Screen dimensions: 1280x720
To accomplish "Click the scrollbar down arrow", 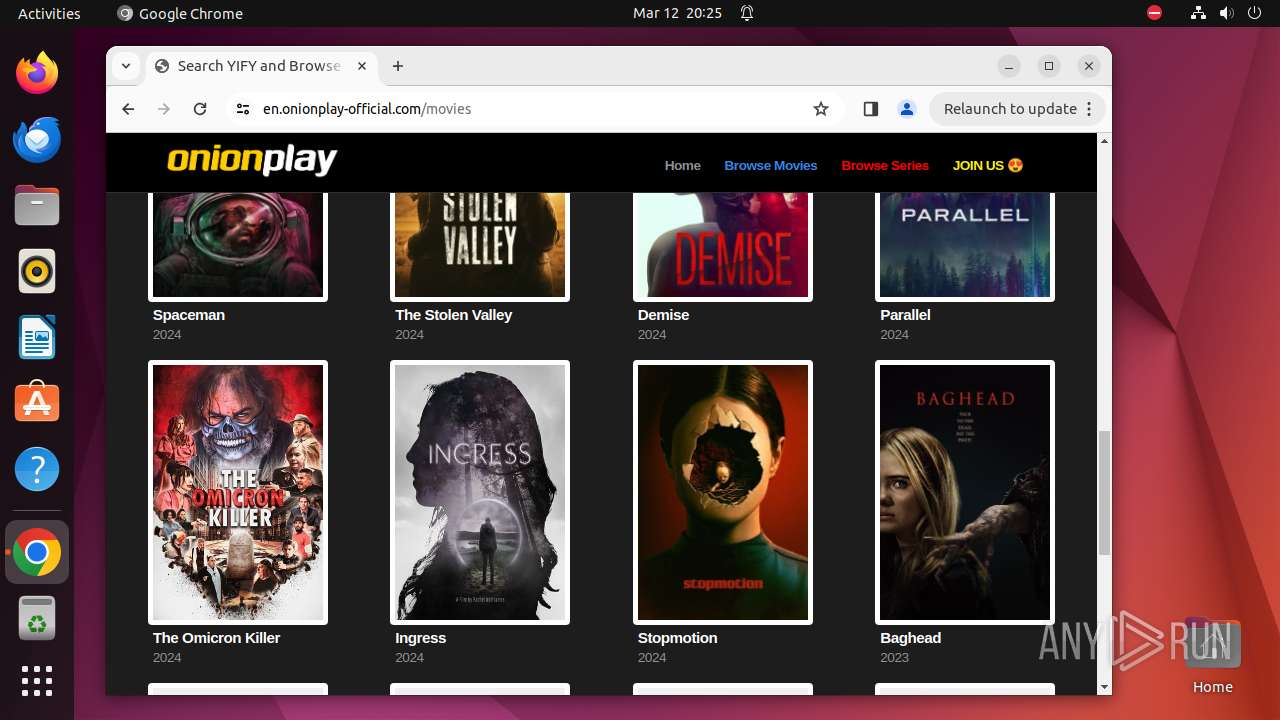I will click(x=1104, y=687).
